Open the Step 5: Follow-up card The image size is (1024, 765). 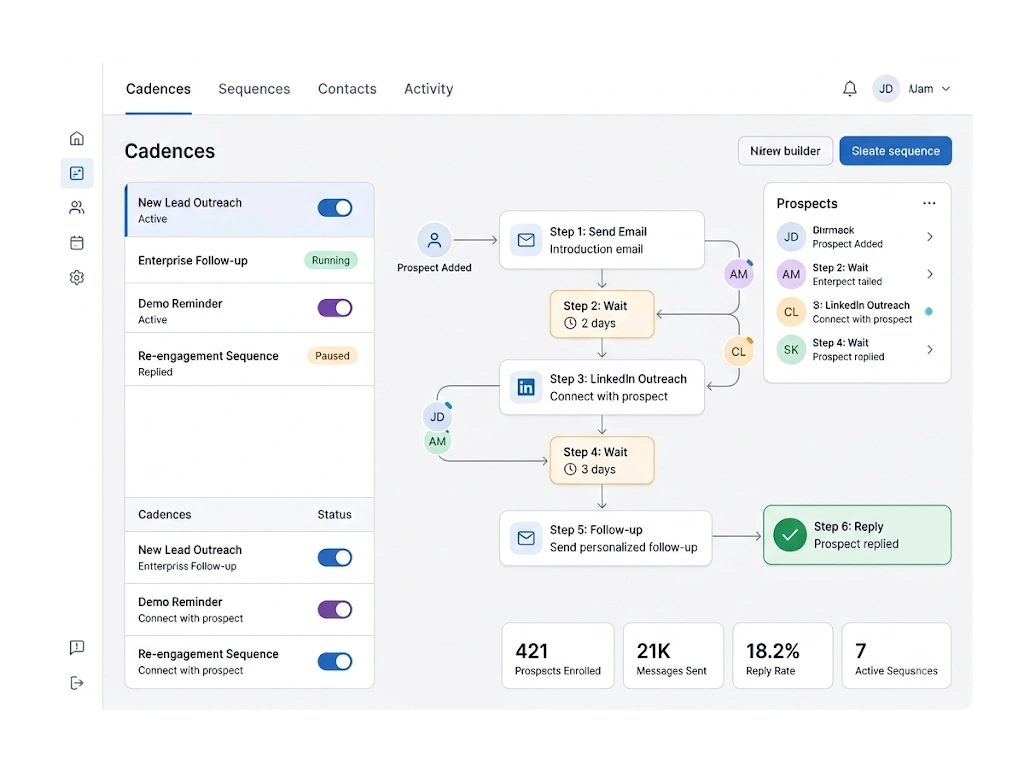click(605, 538)
